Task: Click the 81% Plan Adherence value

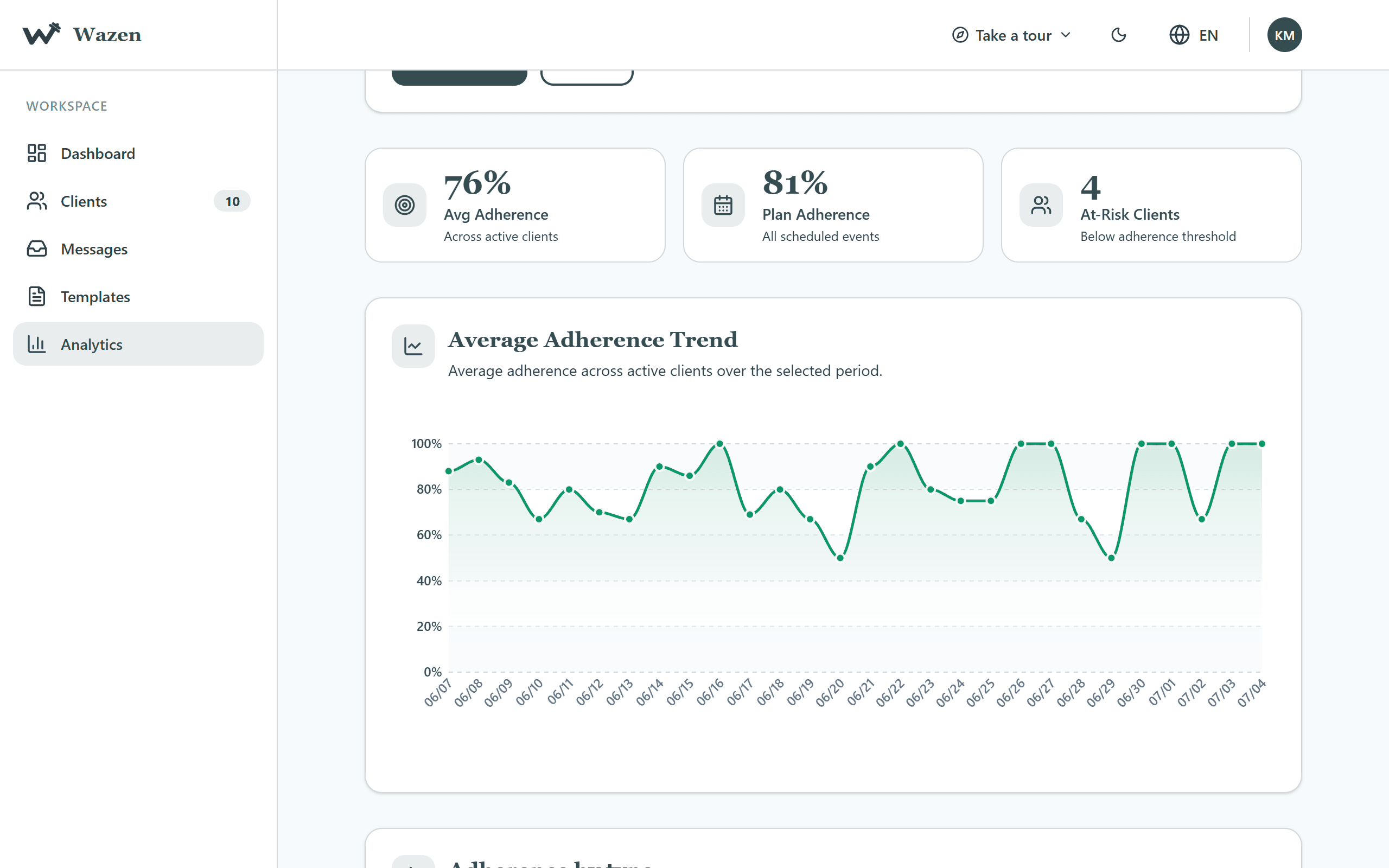Action: click(x=795, y=183)
